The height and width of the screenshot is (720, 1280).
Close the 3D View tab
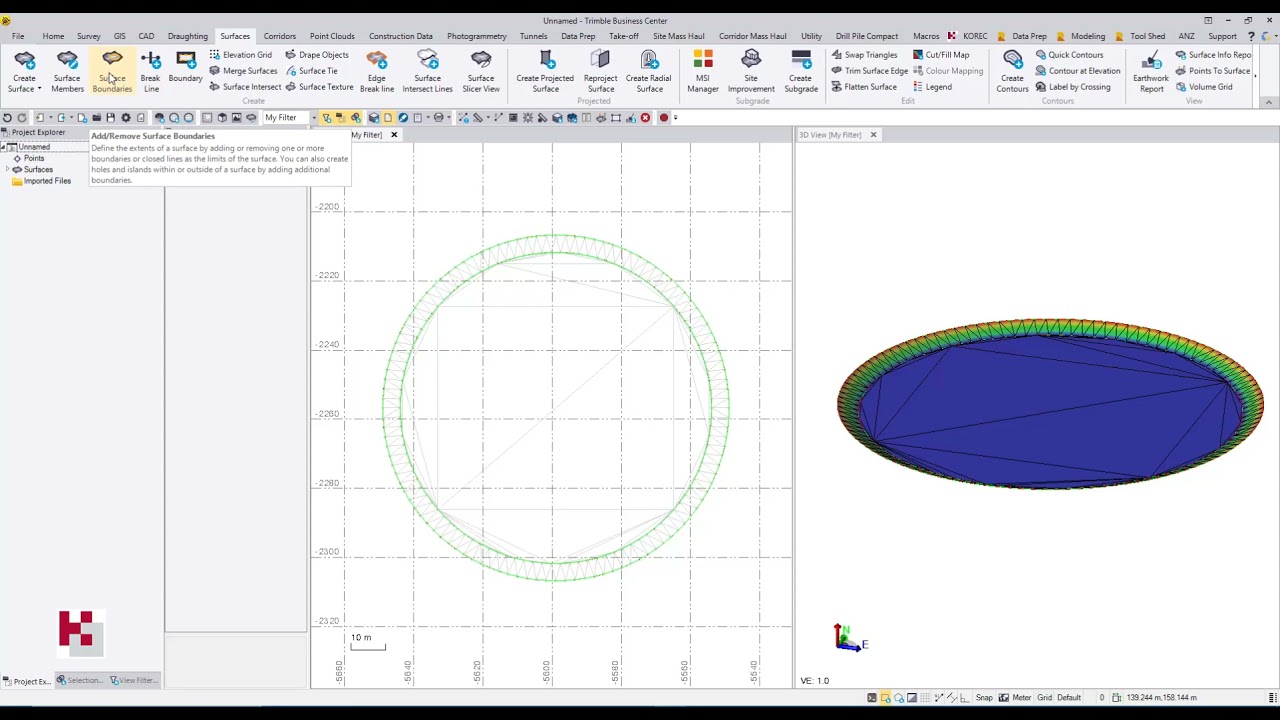click(x=873, y=135)
